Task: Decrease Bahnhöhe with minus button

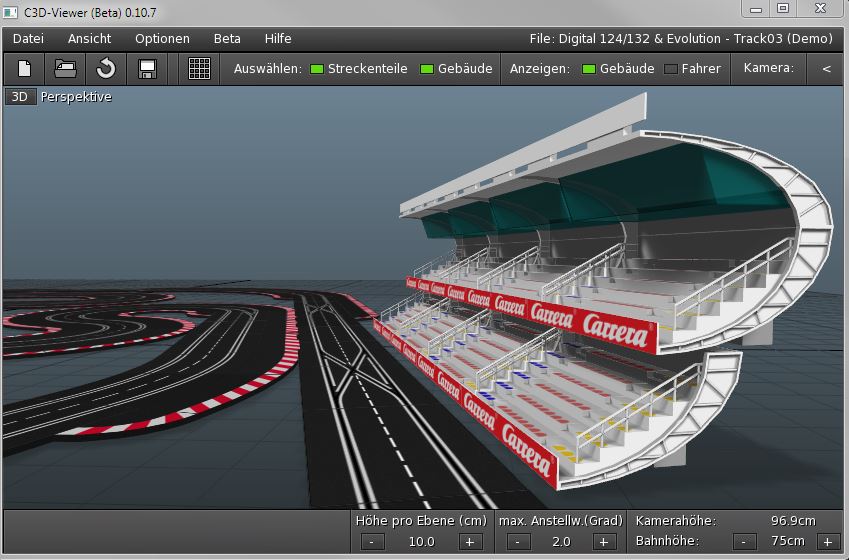Action: [744, 541]
